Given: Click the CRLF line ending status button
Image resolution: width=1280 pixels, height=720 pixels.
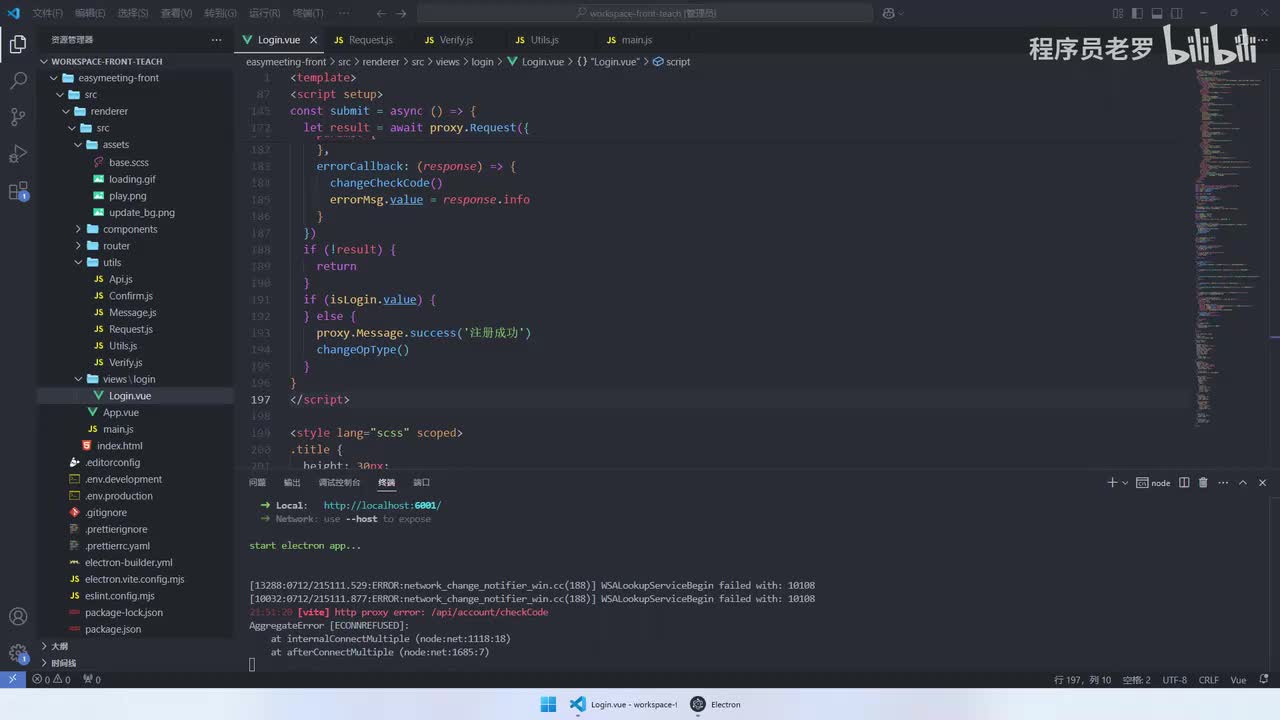Looking at the screenshot, I should click(x=1208, y=680).
